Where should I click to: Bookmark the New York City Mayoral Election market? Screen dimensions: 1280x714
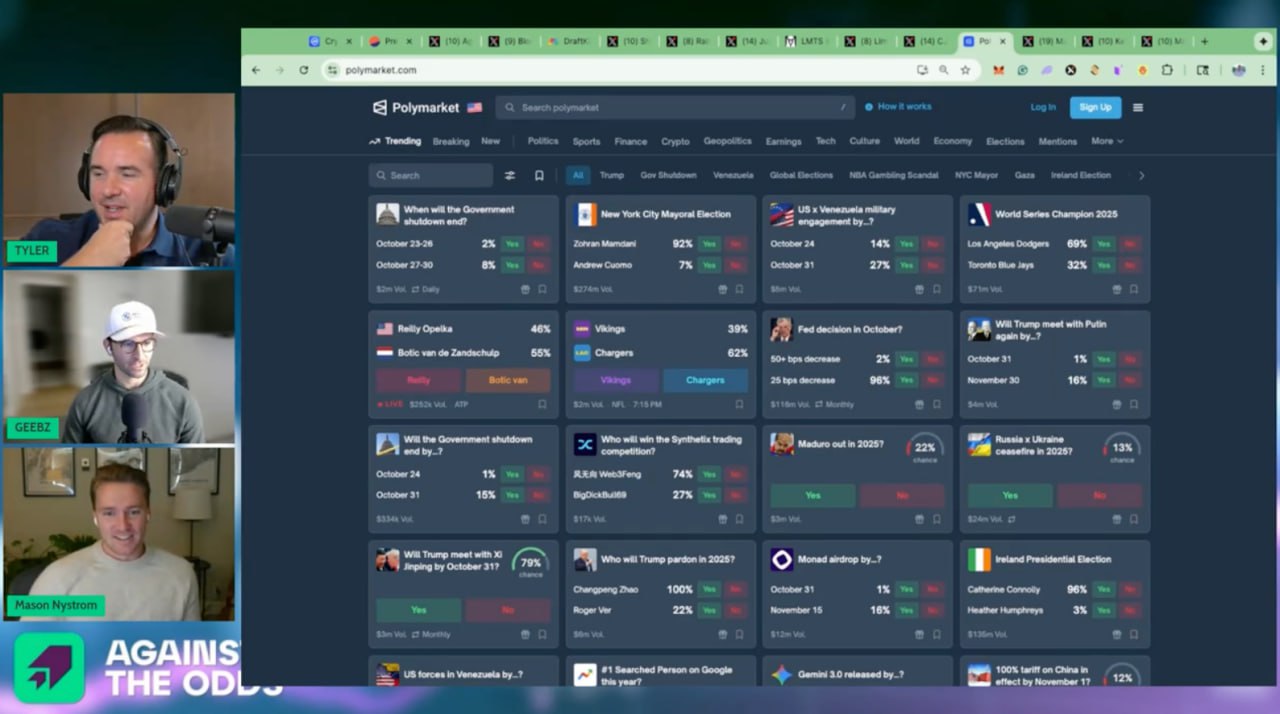740,289
